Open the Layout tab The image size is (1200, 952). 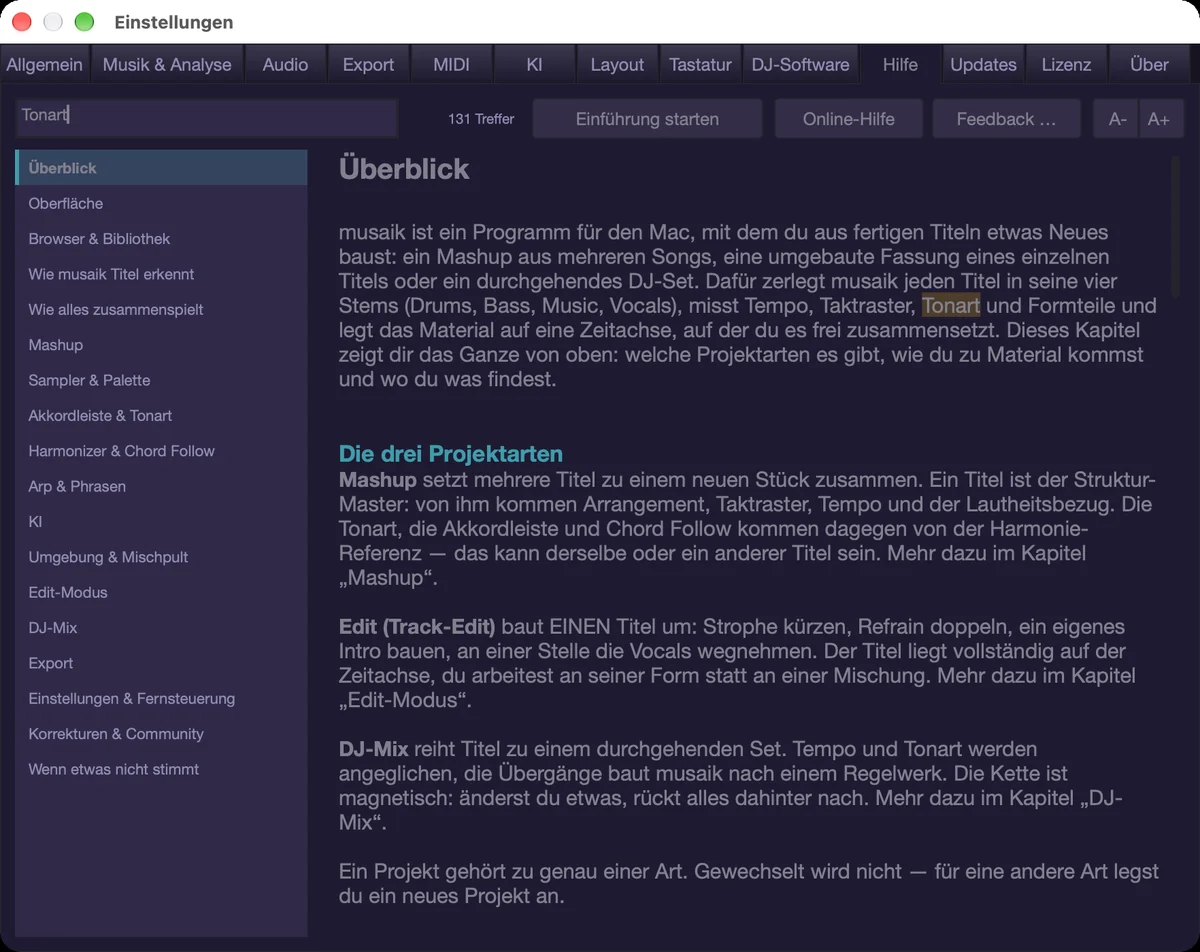click(x=617, y=64)
